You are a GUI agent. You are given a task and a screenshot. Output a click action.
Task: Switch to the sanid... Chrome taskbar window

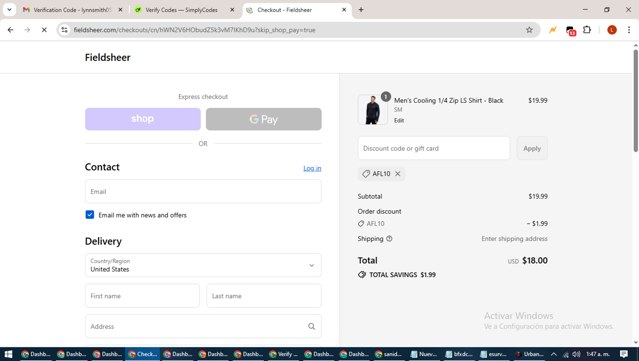pos(388,354)
